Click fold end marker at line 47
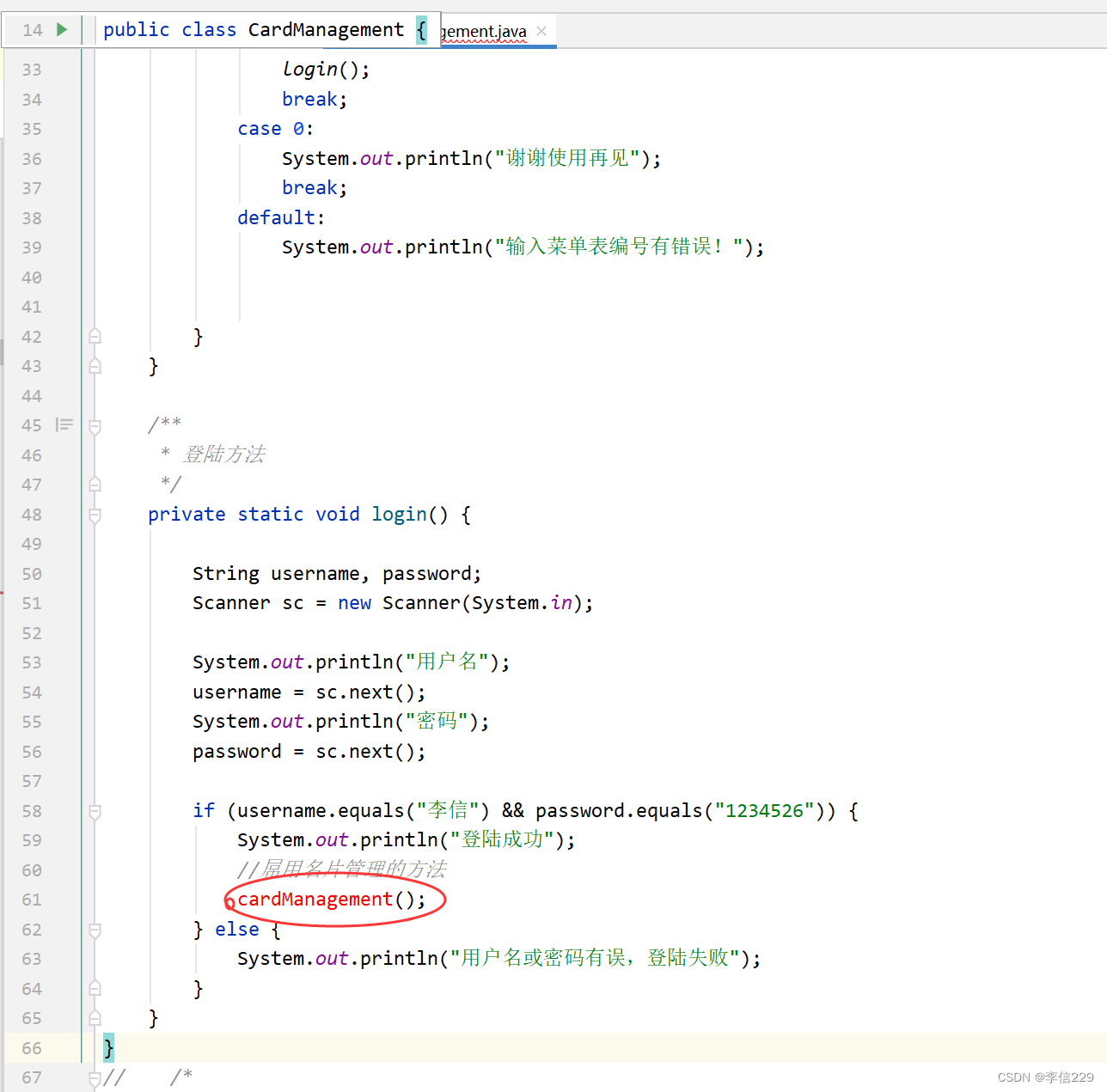 95,485
